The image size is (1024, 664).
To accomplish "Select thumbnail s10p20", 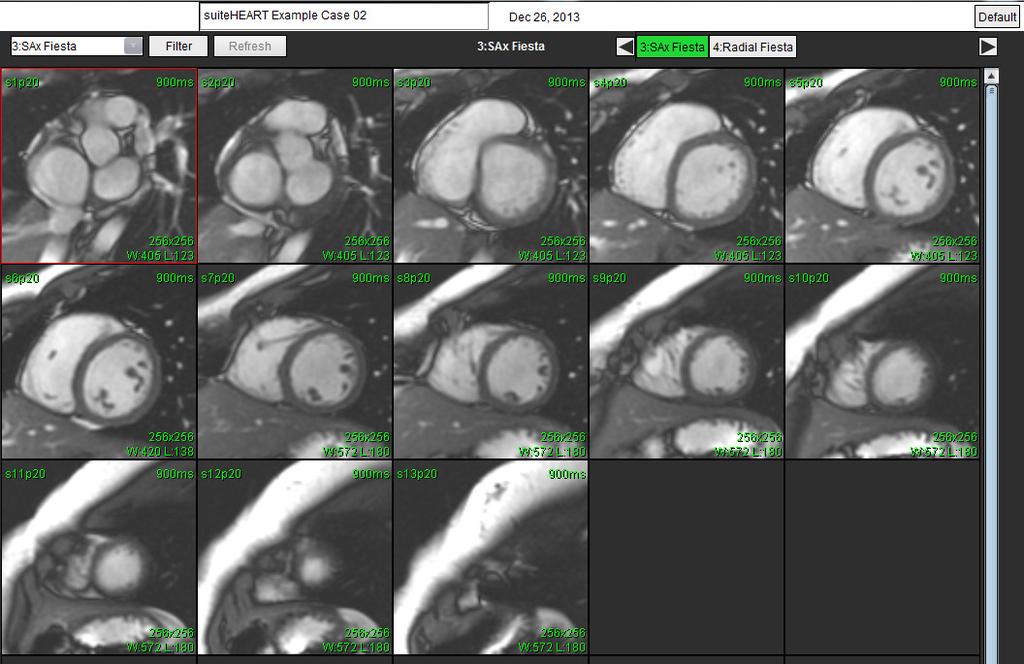I will pyautogui.click(x=882, y=362).
